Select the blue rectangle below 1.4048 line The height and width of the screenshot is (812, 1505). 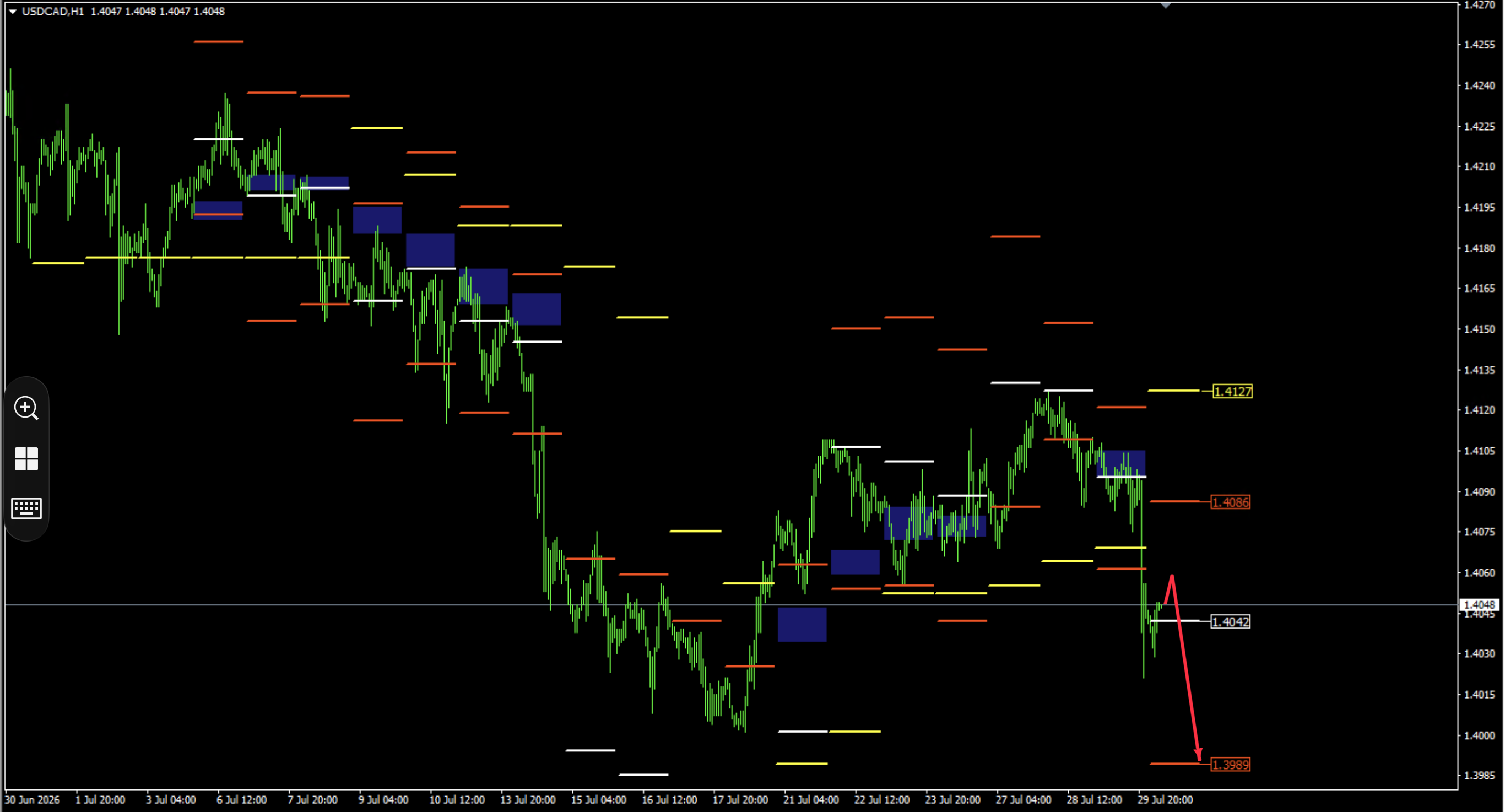802,625
